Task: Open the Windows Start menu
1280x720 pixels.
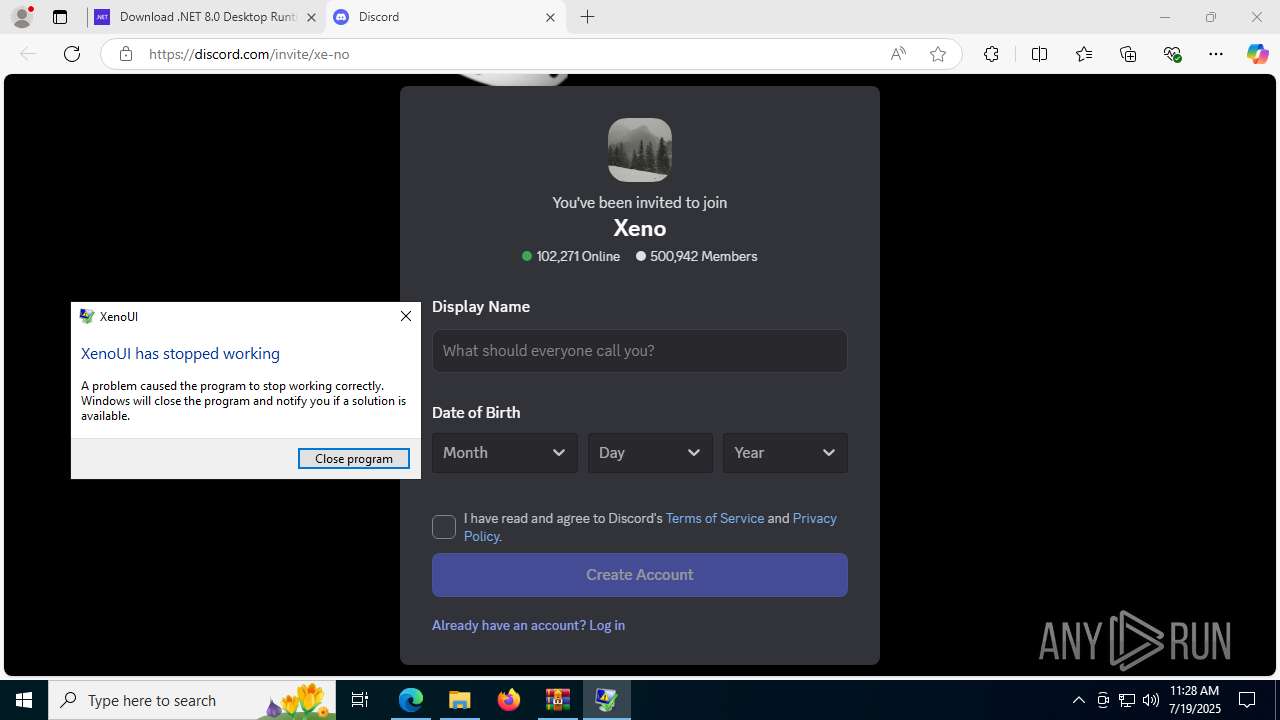Action: tap(24, 700)
